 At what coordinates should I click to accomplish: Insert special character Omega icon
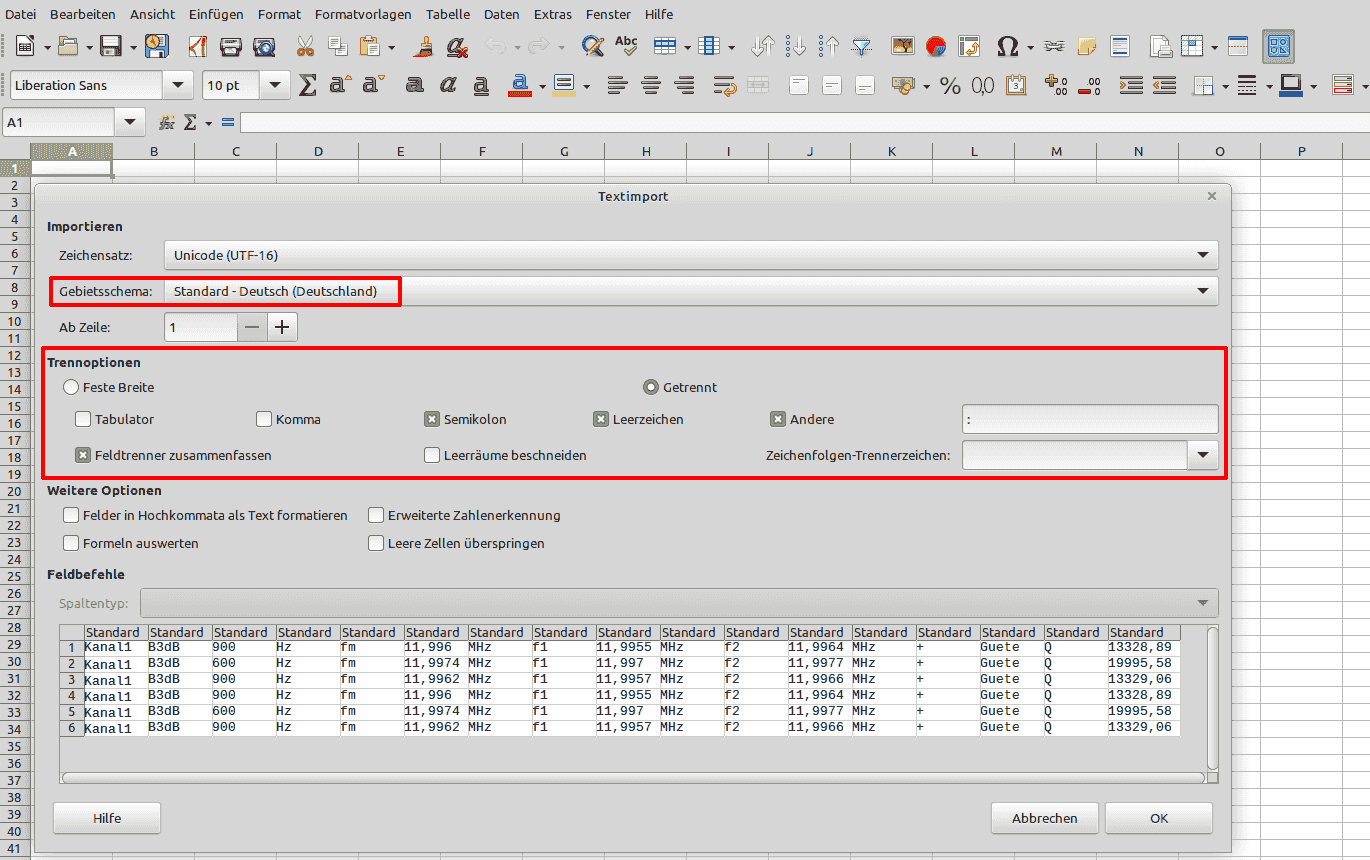pyautogui.click(x=1008, y=46)
